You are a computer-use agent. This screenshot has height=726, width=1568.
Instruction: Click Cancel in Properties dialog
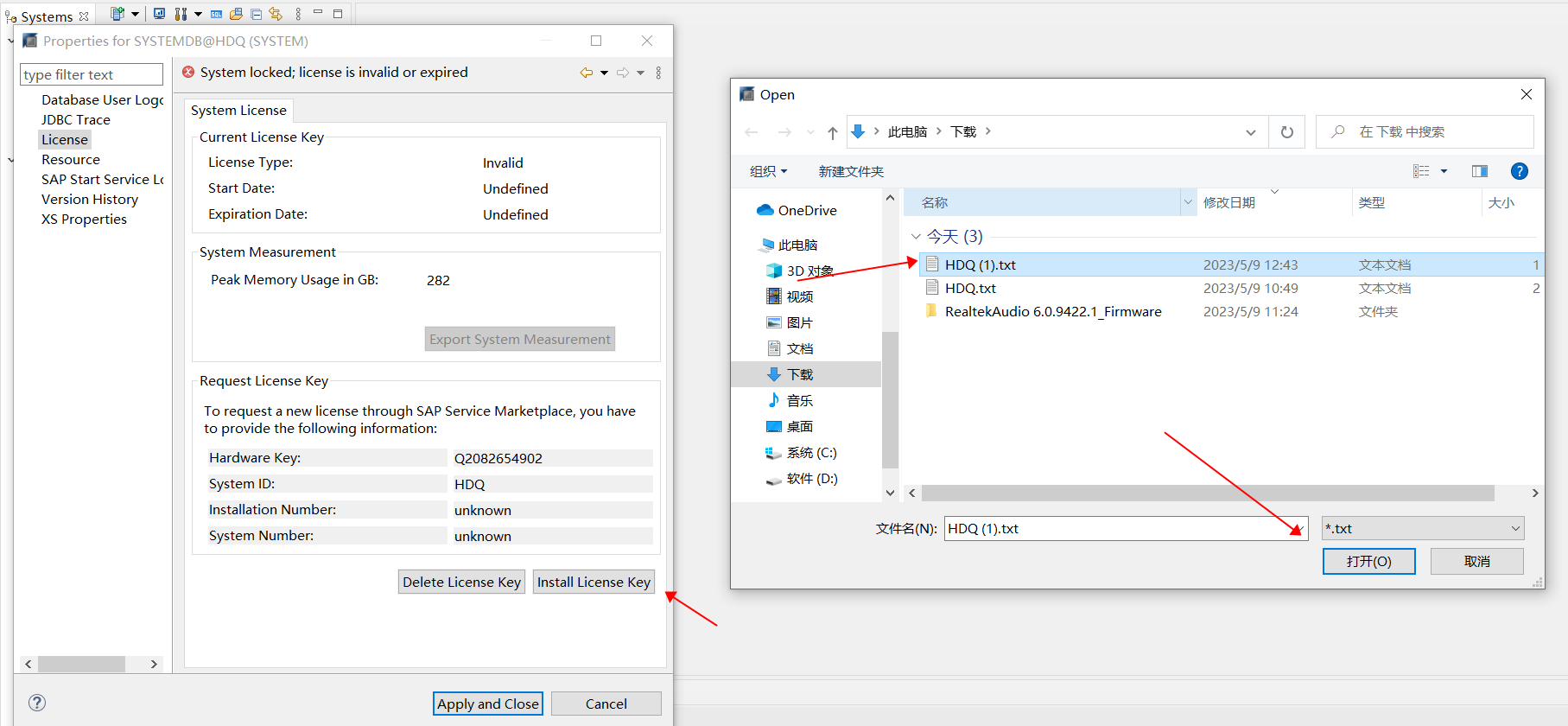pos(606,704)
